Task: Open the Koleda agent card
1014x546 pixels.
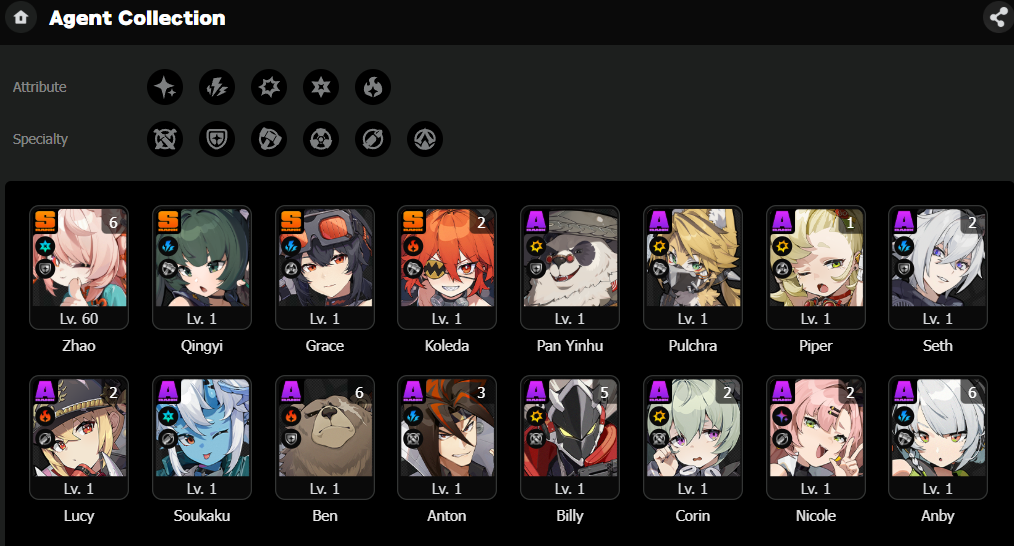Action: (x=447, y=268)
